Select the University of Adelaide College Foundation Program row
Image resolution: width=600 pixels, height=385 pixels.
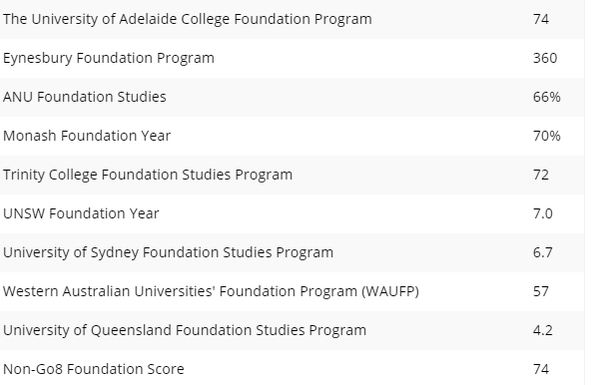[x=292, y=19]
